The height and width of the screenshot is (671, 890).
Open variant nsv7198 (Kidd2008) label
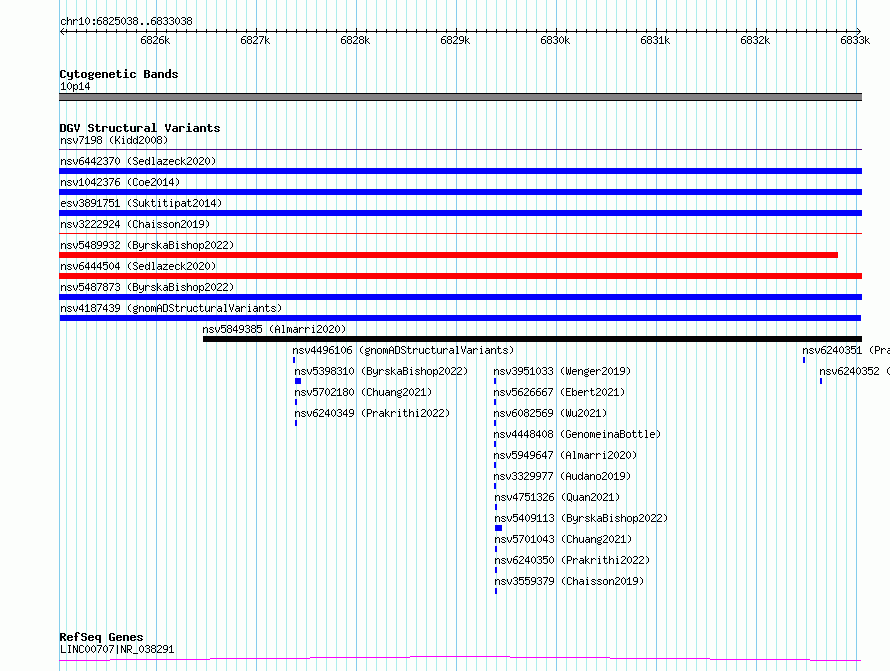(114, 140)
